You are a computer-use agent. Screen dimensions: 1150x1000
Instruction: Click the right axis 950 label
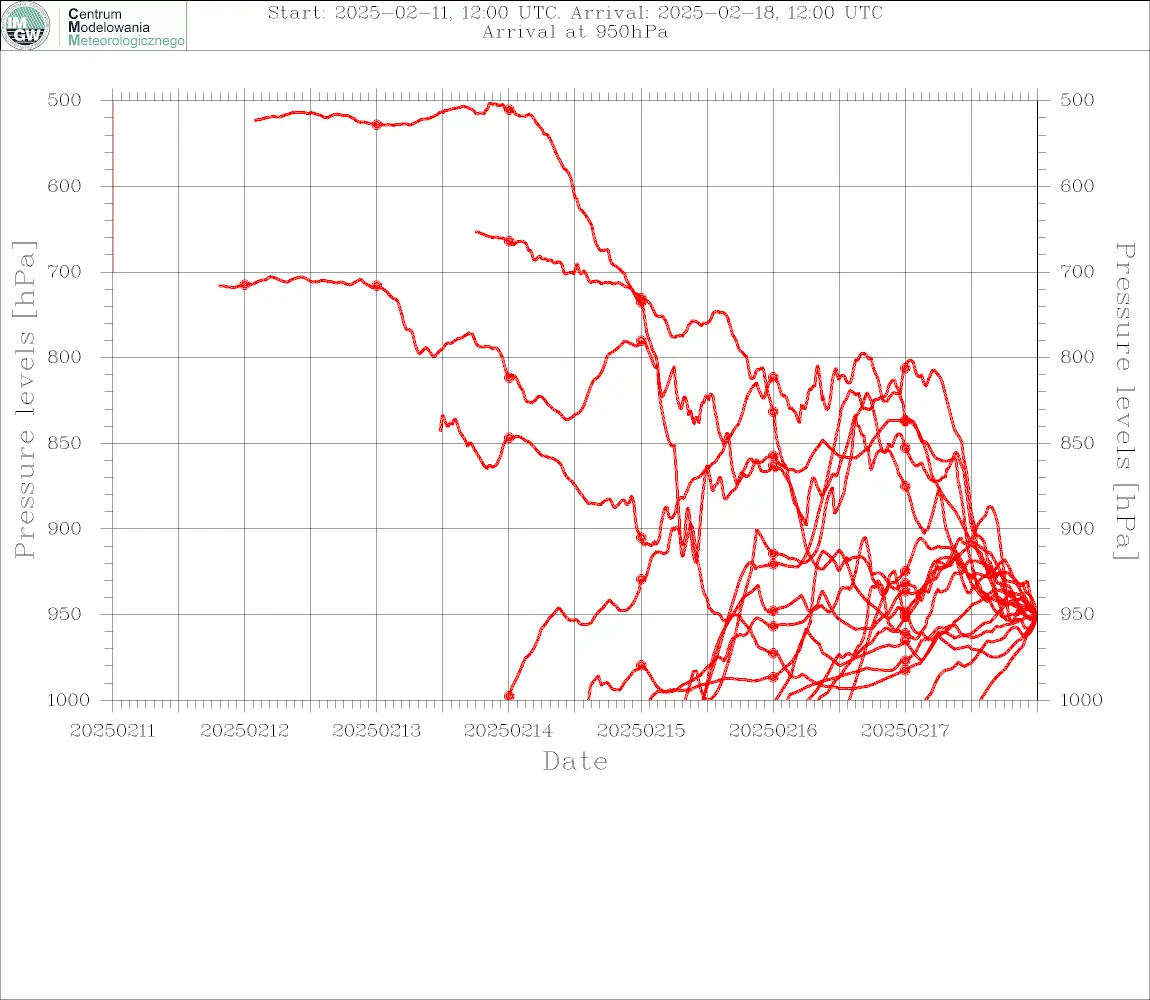(x=1077, y=614)
